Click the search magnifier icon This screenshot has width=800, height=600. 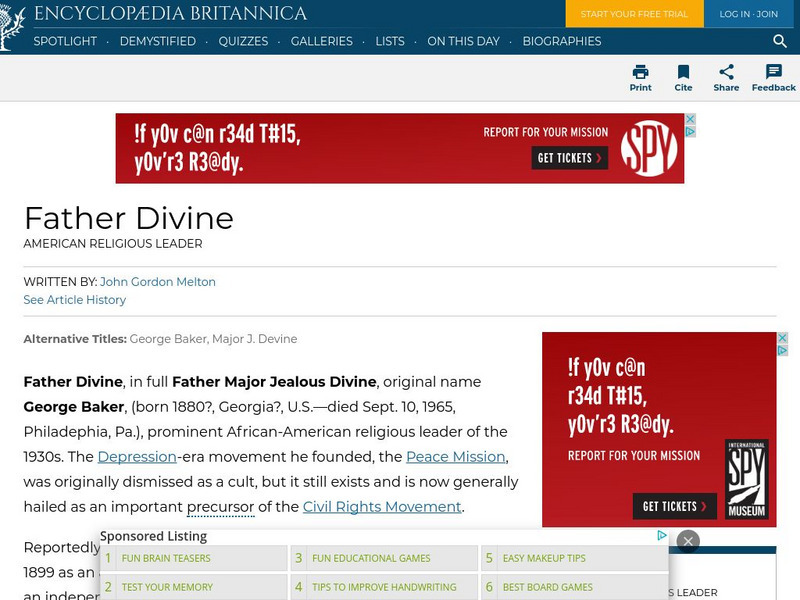coord(779,42)
